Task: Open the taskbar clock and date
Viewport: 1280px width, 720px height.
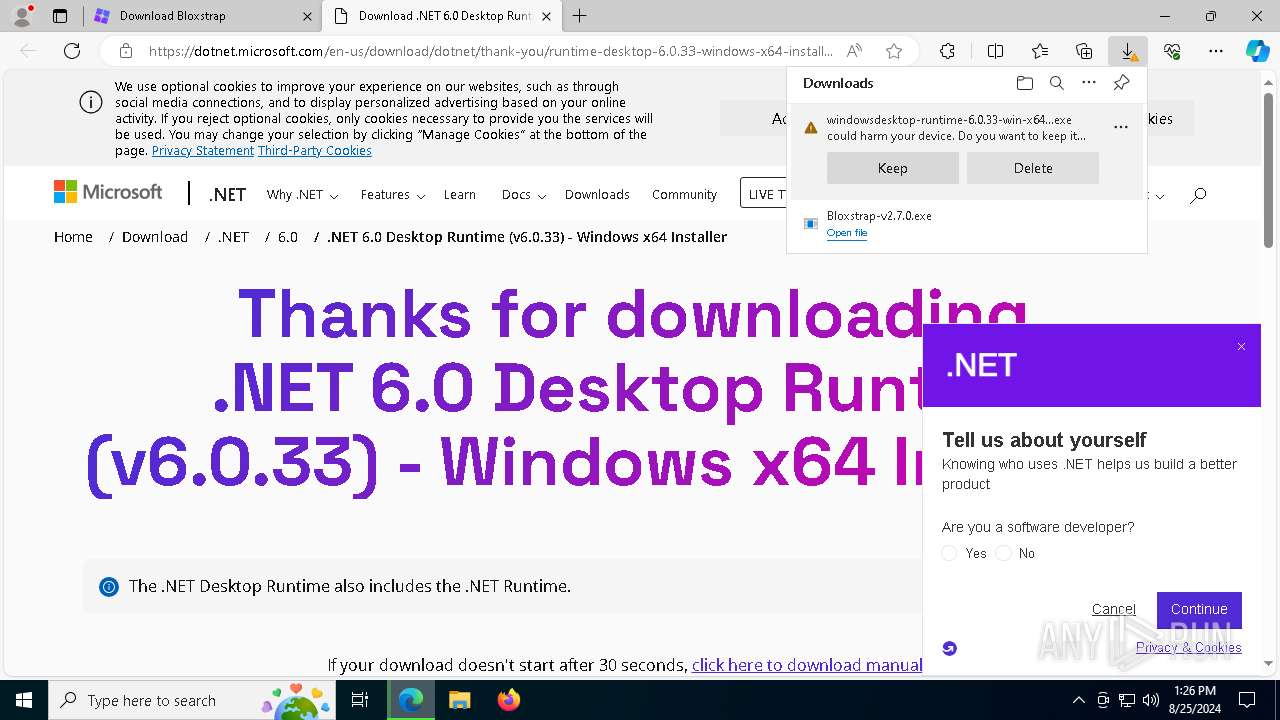Action: tap(1194, 700)
